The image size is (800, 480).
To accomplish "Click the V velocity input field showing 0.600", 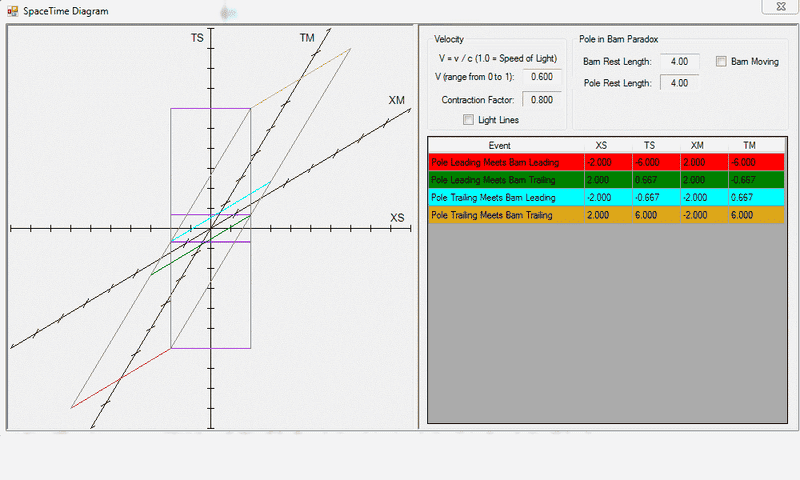I will click(541, 77).
